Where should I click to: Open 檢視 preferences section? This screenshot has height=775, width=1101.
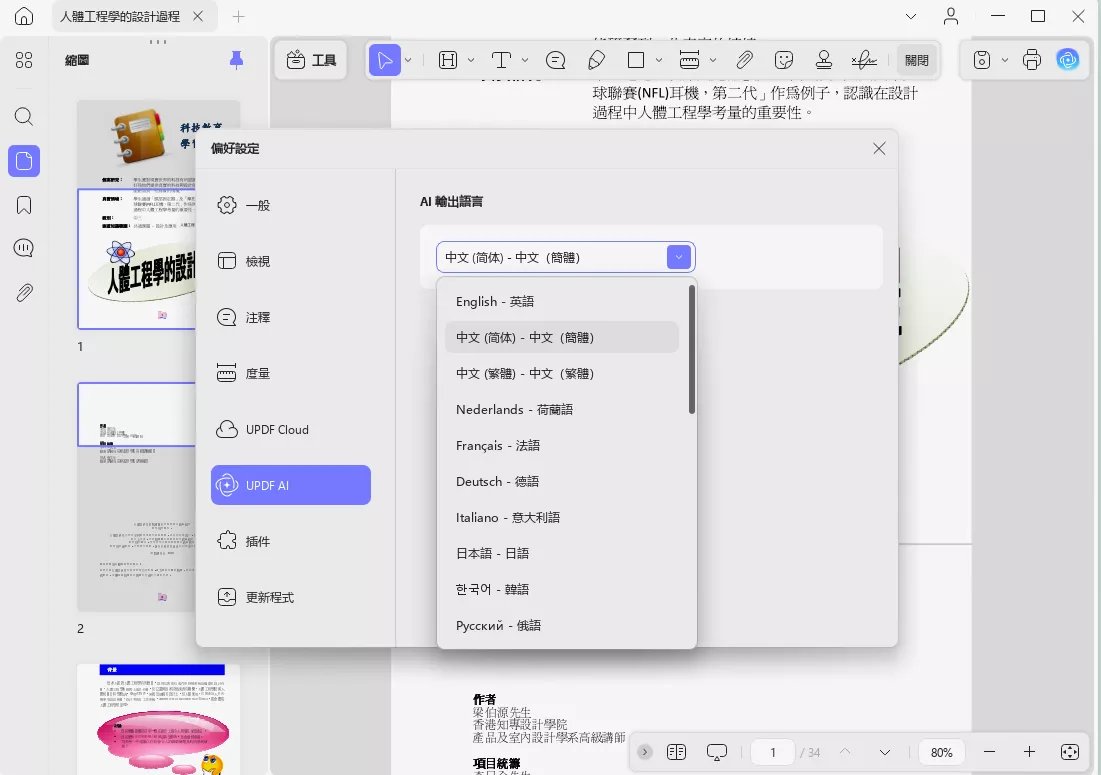[291, 261]
